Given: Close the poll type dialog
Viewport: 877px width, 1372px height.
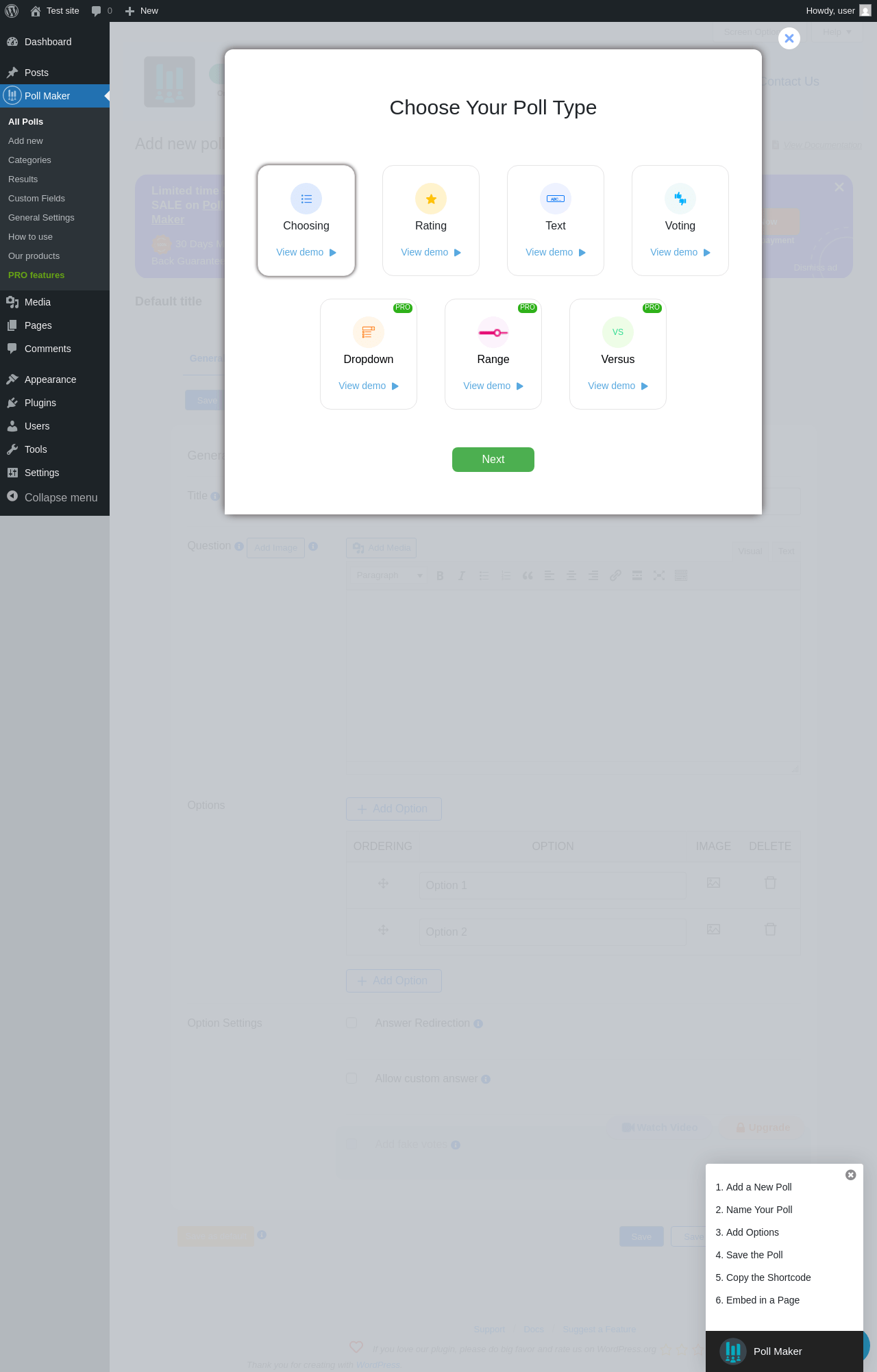Looking at the screenshot, I should tap(789, 38).
